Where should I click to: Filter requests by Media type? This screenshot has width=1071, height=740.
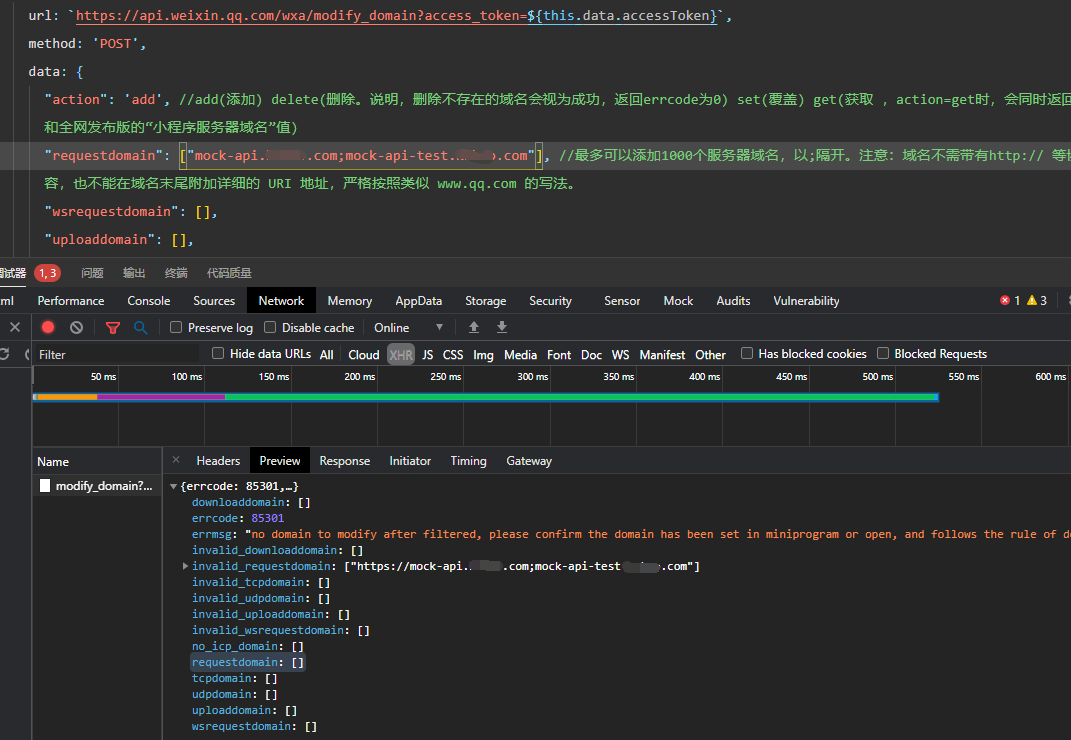tap(520, 355)
